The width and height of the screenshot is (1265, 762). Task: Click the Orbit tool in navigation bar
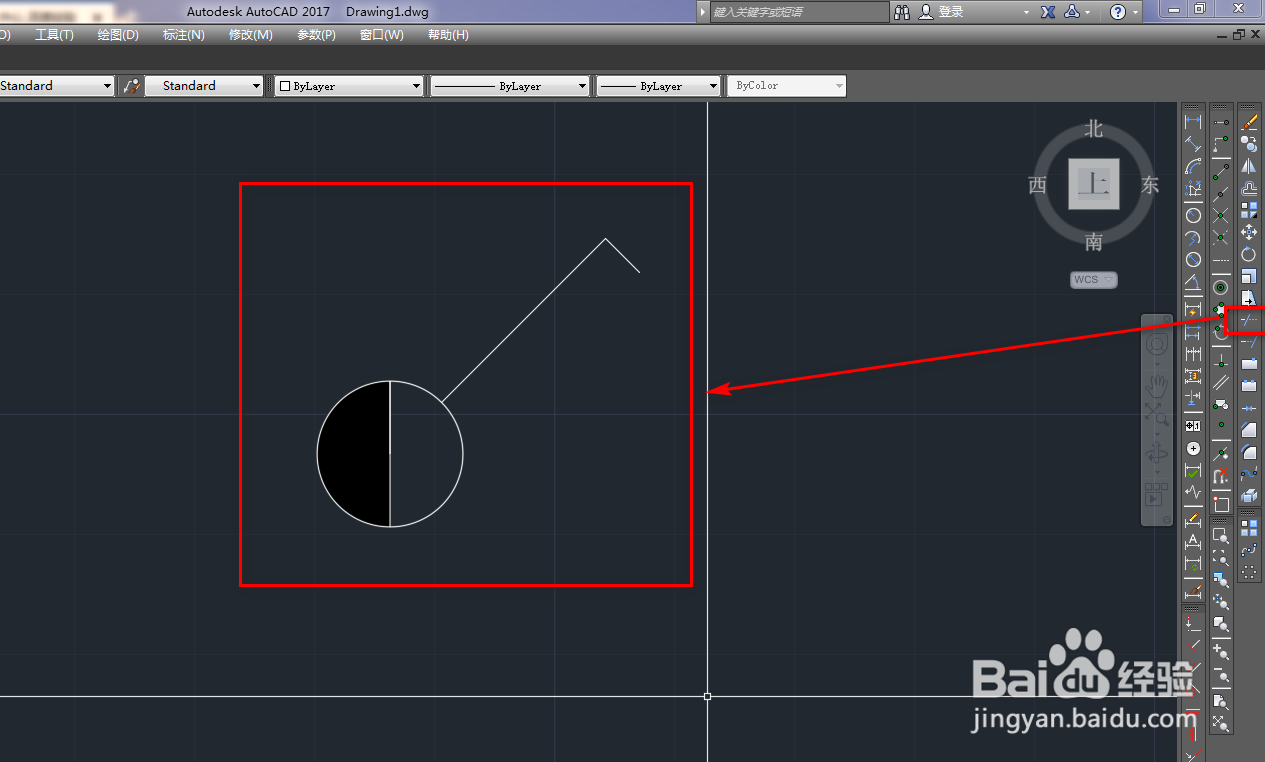click(1157, 451)
